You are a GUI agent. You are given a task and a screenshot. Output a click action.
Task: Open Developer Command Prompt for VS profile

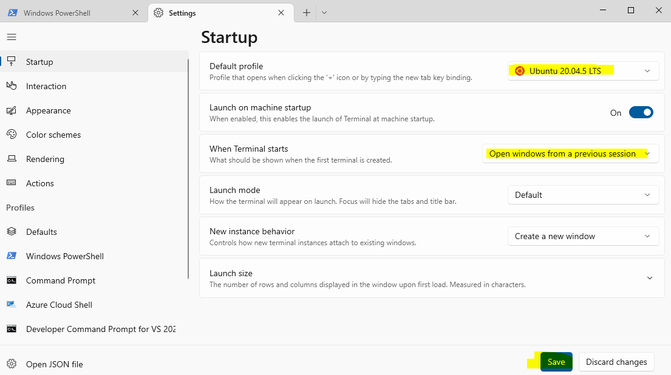pos(94,329)
